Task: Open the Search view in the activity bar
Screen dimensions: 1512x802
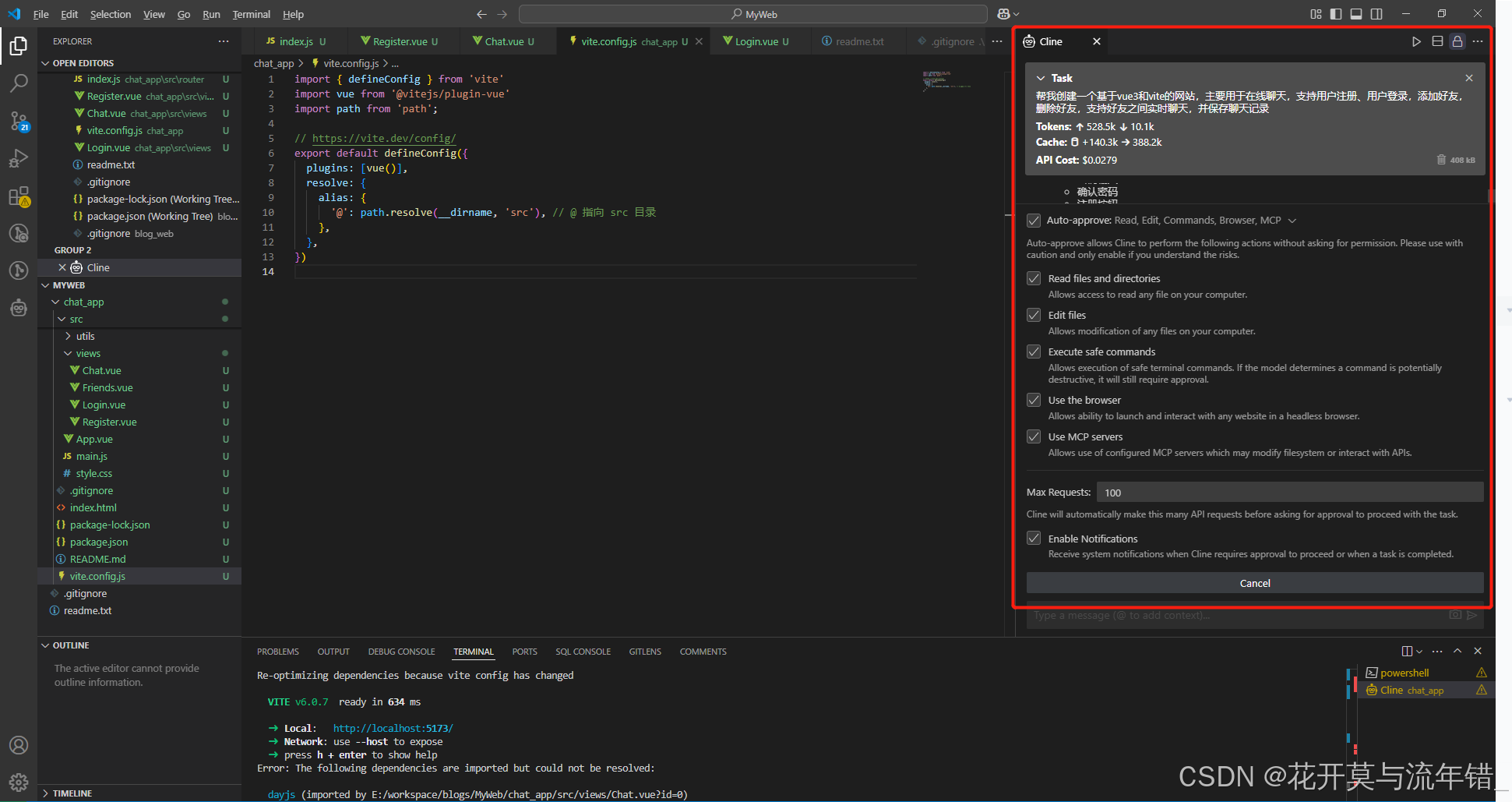Action: pyautogui.click(x=19, y=83)
